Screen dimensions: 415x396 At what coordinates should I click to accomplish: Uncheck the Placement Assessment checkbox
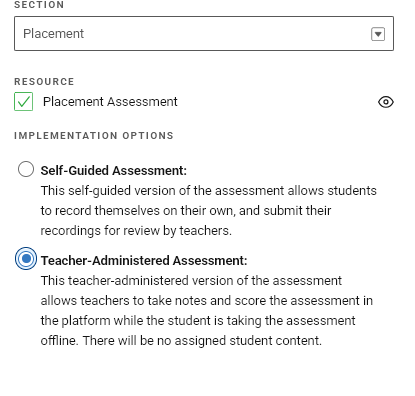click(23, 101)
